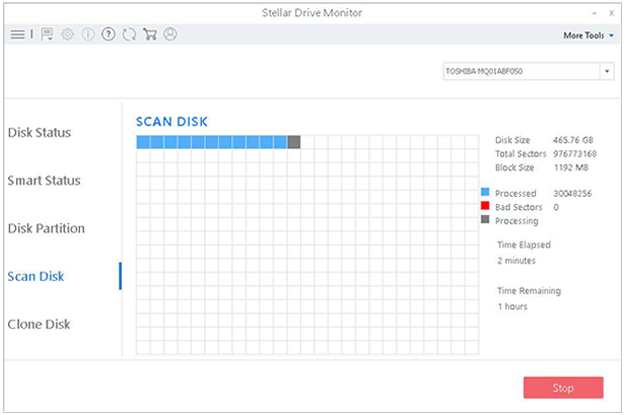The image size is (625, 415).
Task: Expand the More Tools dropdown
Action: pyautogui.click(x=588, y=35)
